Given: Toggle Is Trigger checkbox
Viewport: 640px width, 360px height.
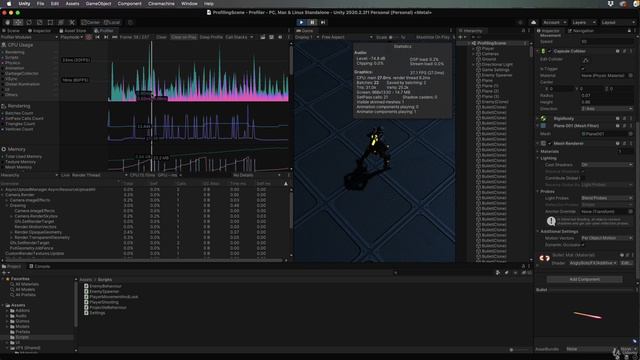Looking at the screenshot, I should click(x=583, y=69).
